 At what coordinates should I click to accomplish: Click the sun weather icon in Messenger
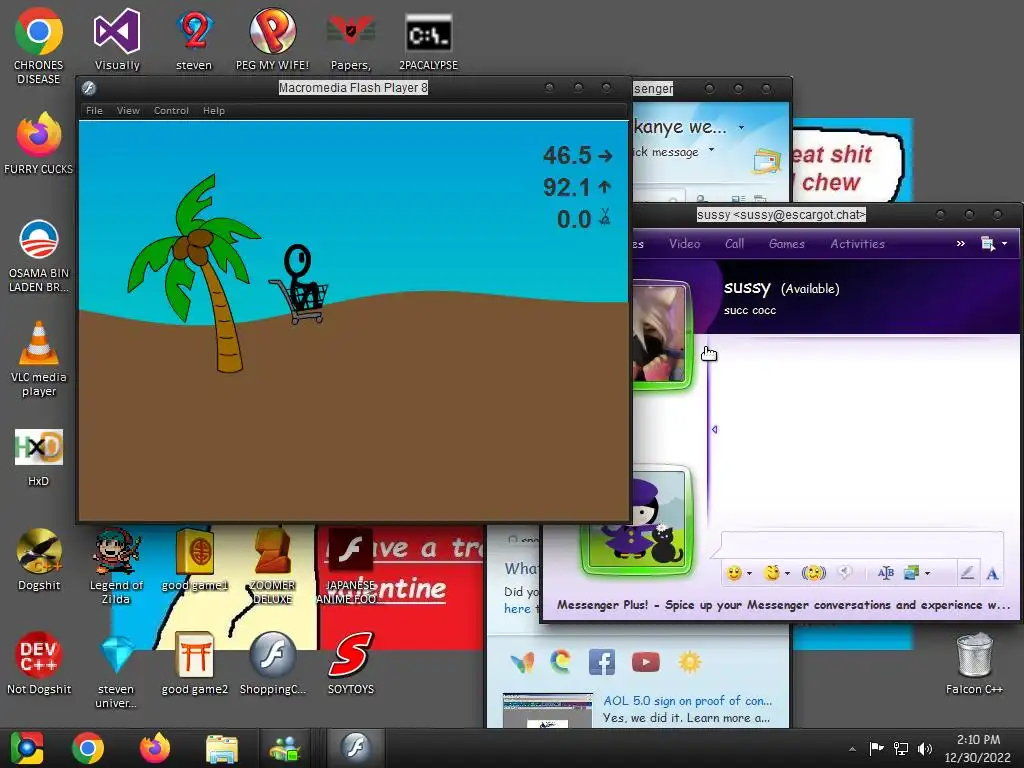pyautogui.click(x=690, y=662)
